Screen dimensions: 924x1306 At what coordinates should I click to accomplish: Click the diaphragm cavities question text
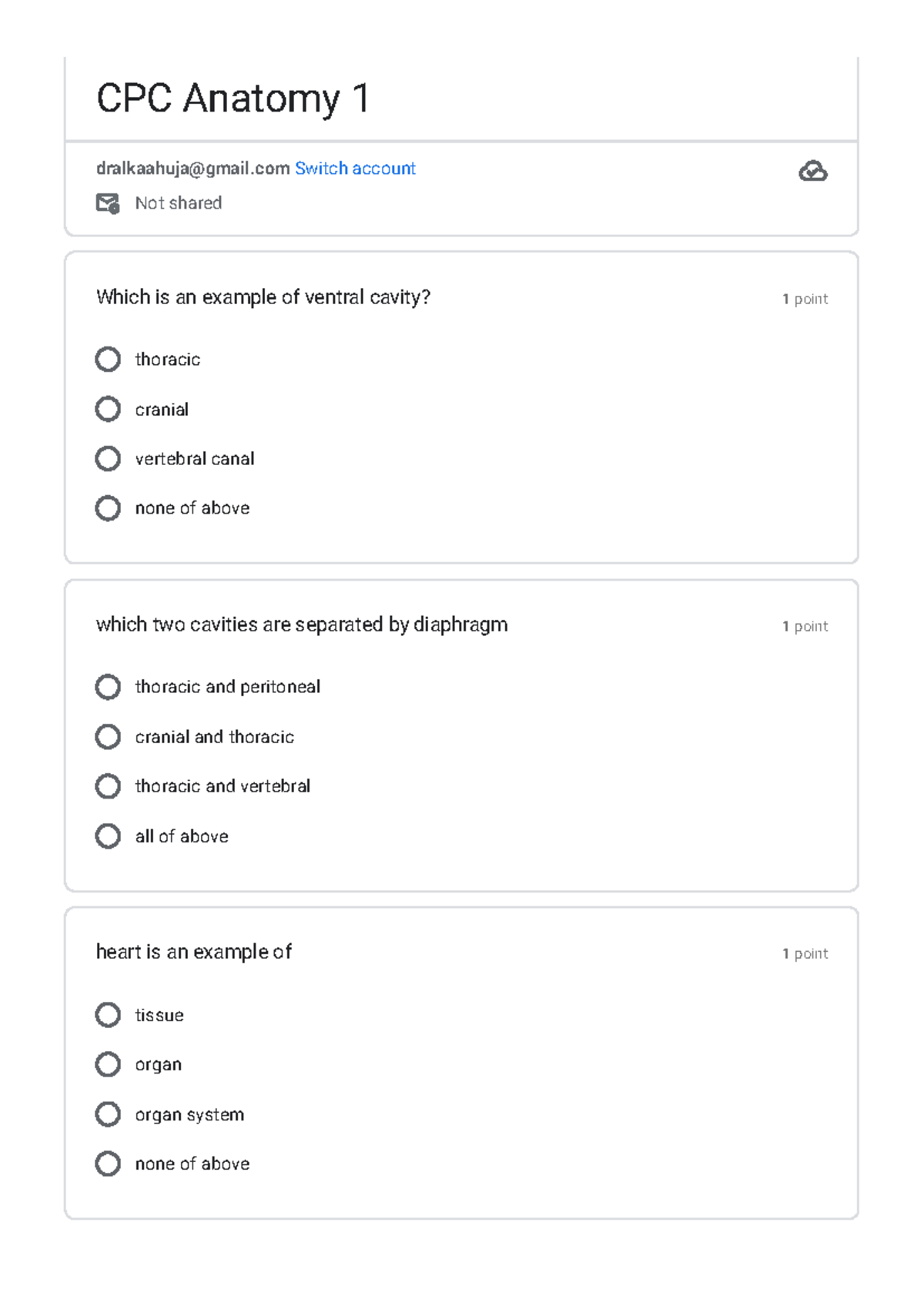pyautogui.click(x=301, y=625)
